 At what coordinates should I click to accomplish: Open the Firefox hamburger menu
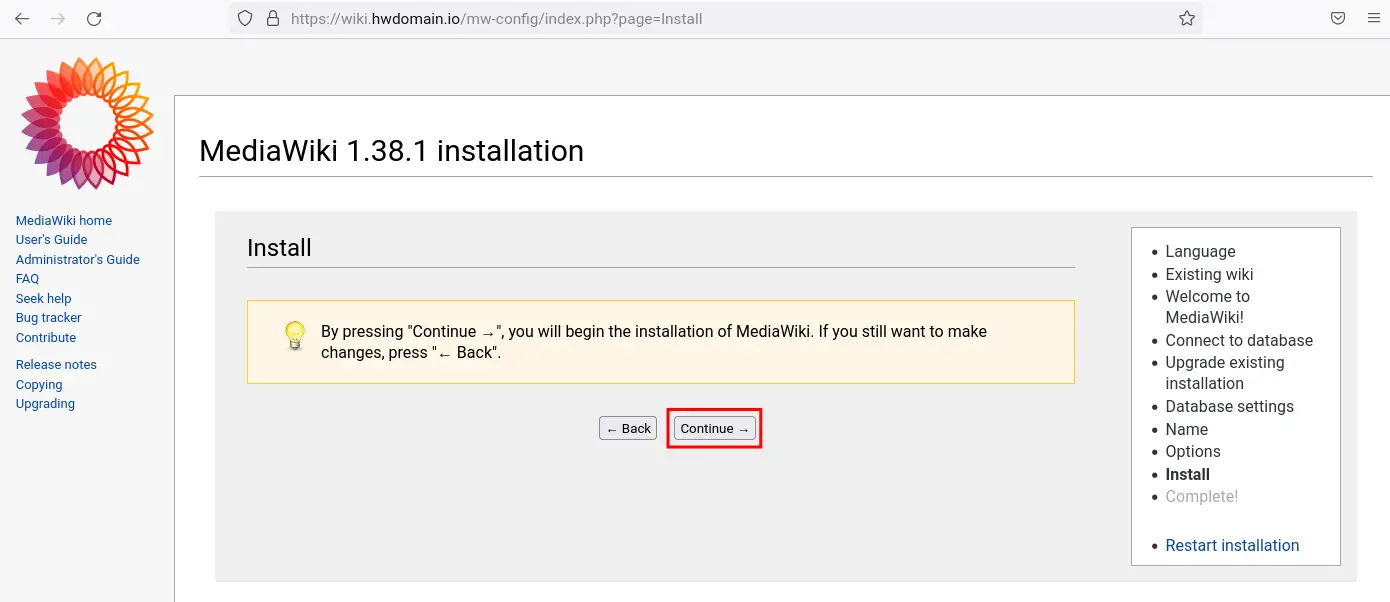click(1373, 18)
